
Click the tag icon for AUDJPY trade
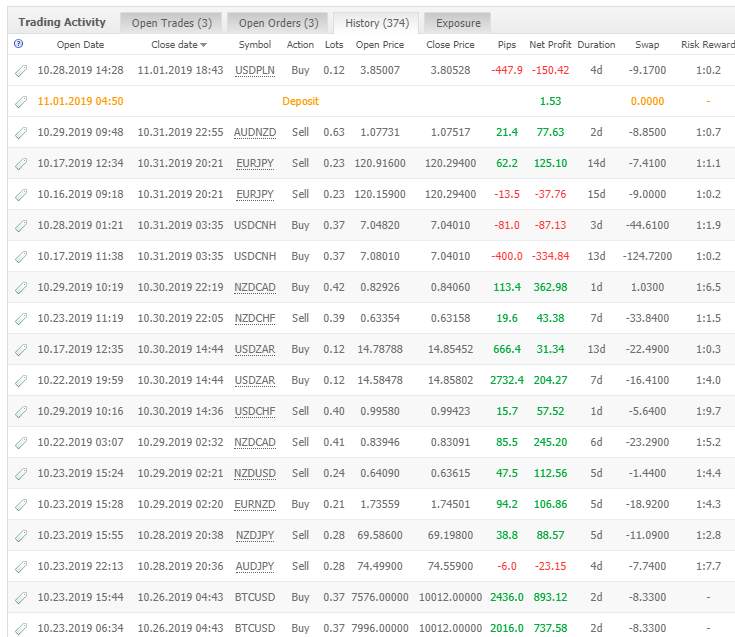pyautogui.click(x=21, y=567)
